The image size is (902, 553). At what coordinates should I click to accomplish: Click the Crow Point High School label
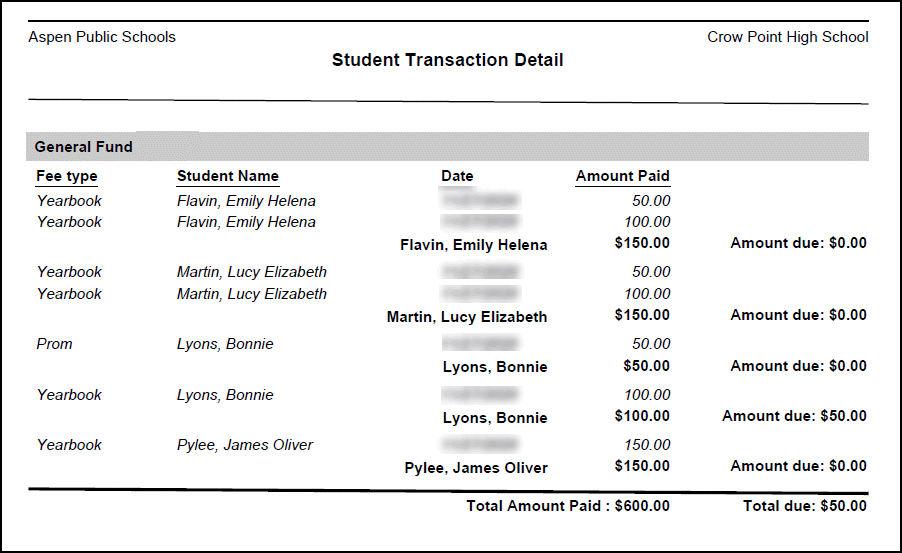[x=787, y=37]
